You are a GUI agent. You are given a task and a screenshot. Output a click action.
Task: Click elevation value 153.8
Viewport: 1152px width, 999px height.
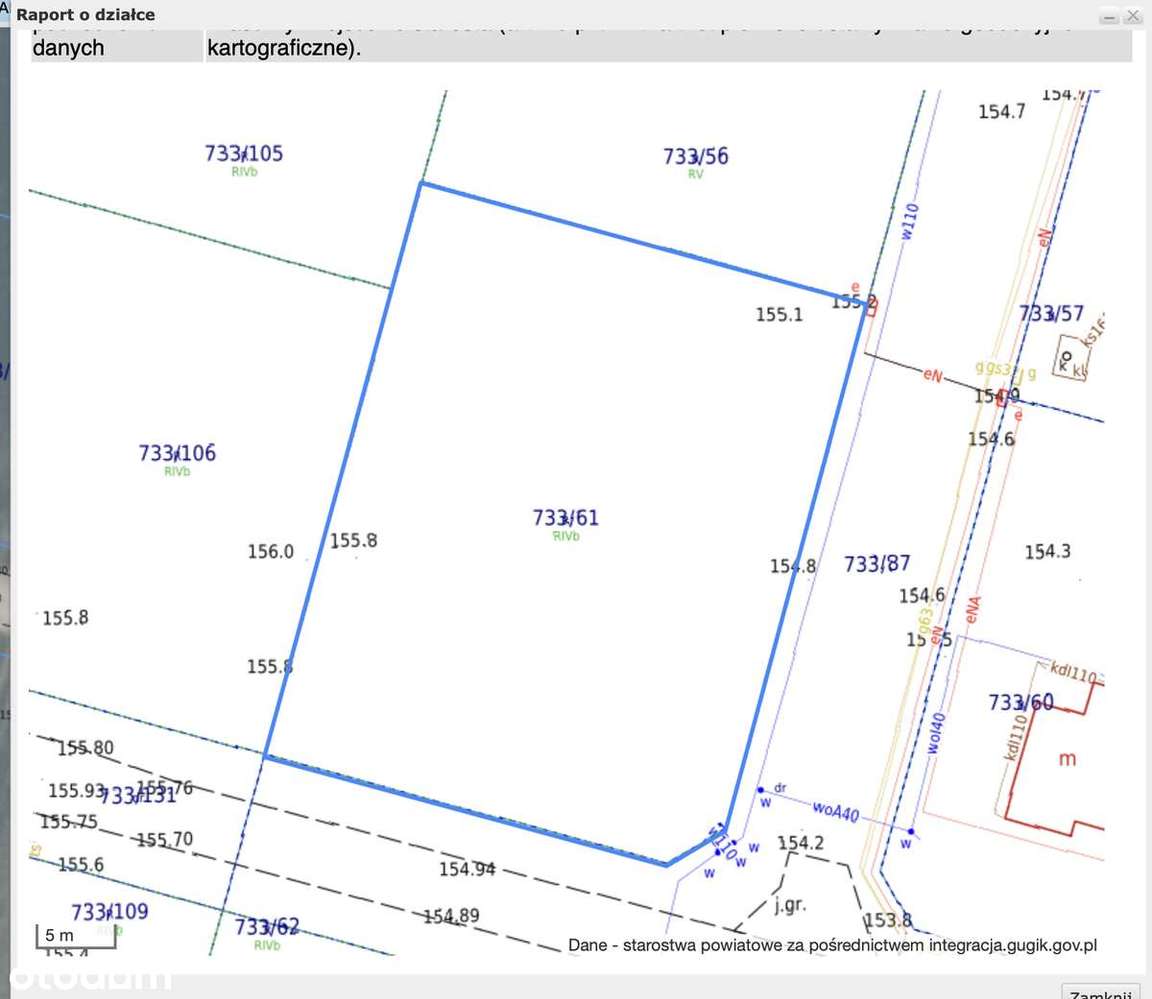[x=888, y=920]
